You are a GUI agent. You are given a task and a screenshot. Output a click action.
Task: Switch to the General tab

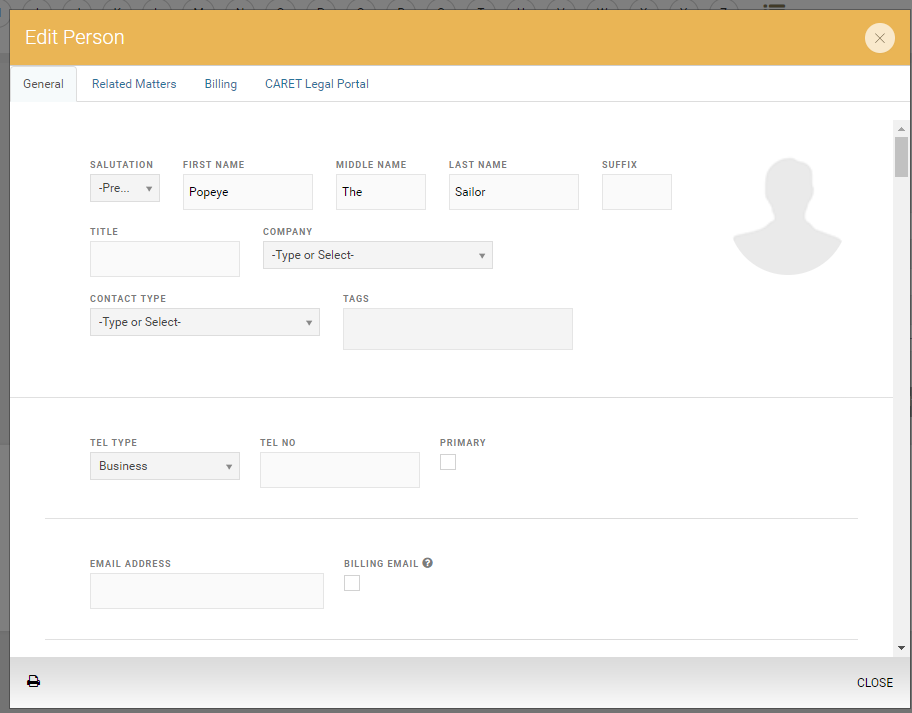tap(44, 84)
